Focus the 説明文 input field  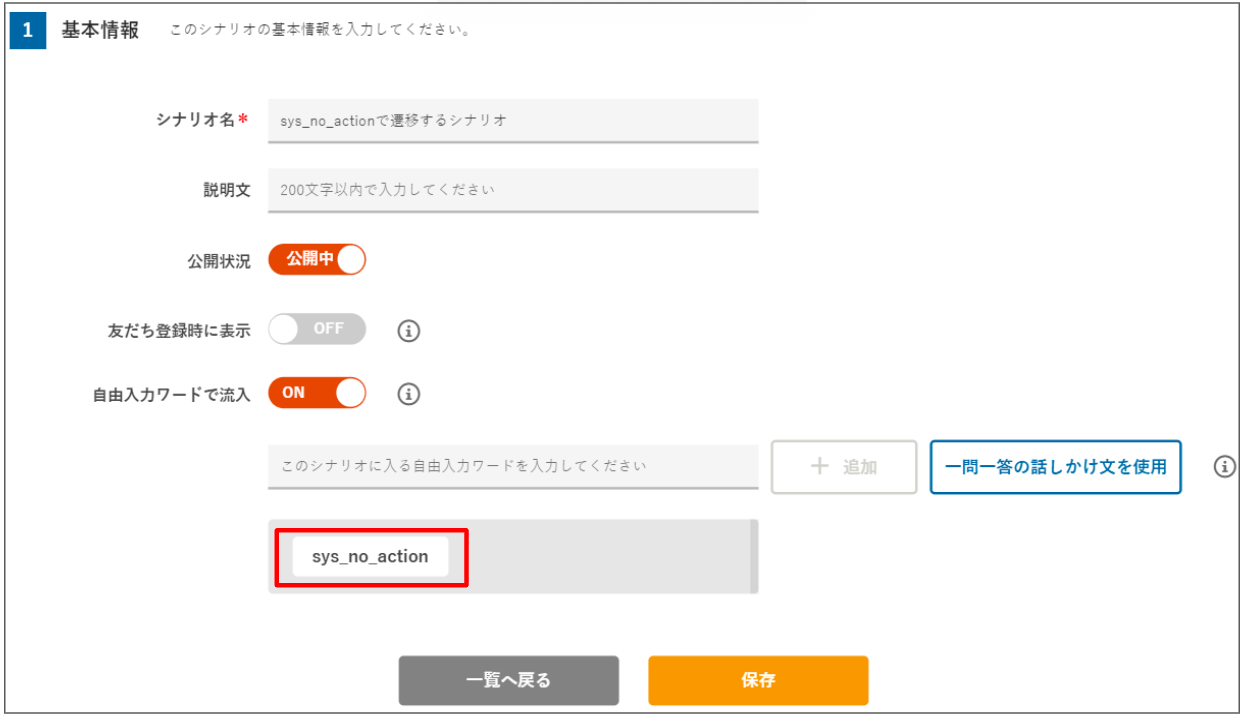[x=512, y=189]
